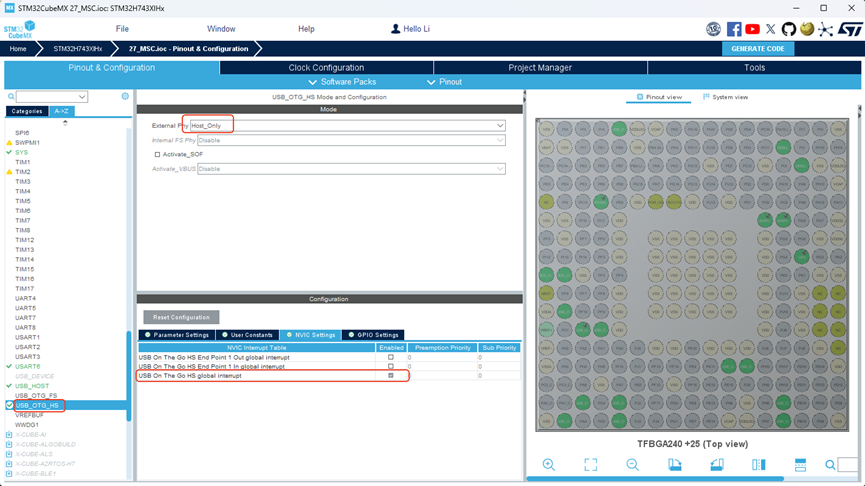Rotate the chip view counter-clockwise
This screenshot has width=865, height=486.
tap(717, 464)
